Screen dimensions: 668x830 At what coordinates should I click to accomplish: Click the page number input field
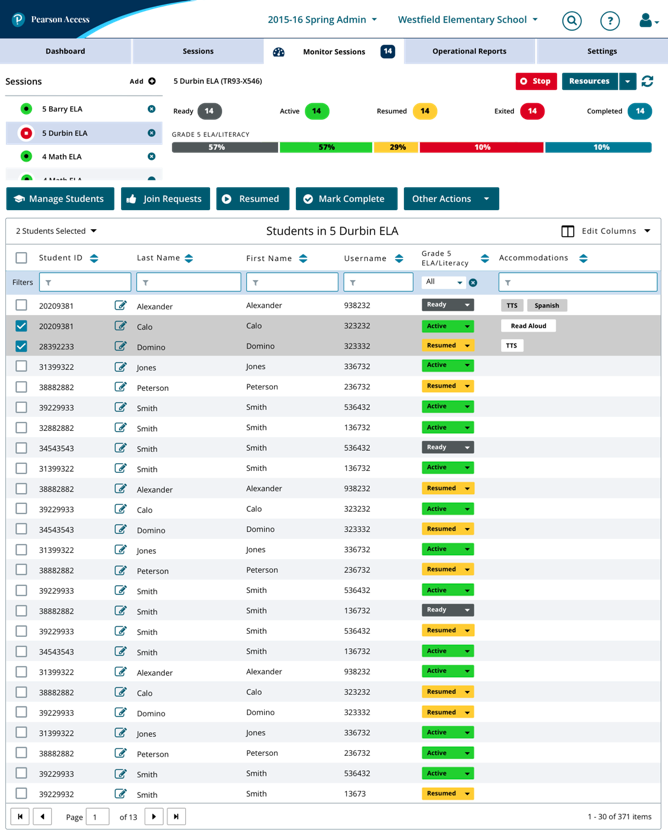point(97,816)
